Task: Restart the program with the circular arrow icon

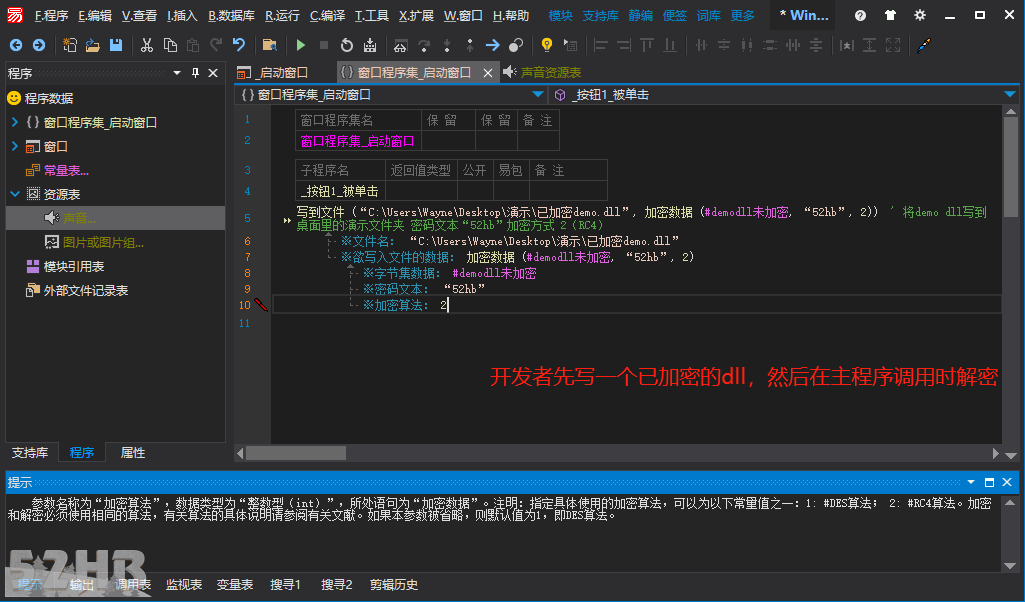Action: coord(346,45)
